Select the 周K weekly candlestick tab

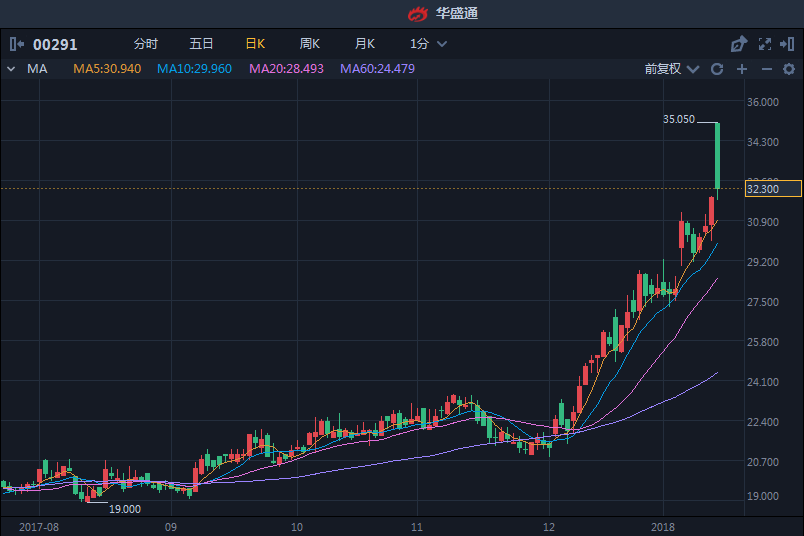point(310,44)
